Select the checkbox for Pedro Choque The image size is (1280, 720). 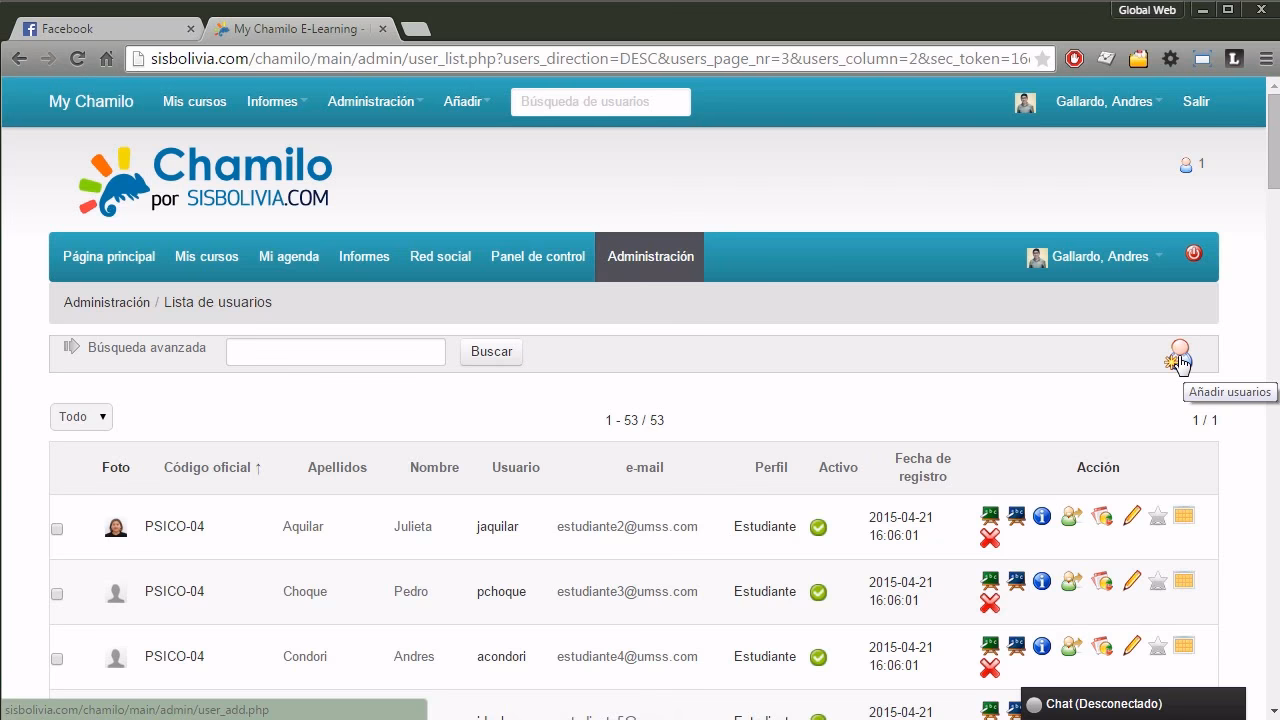pyautogui.click(x=57, y=593)
